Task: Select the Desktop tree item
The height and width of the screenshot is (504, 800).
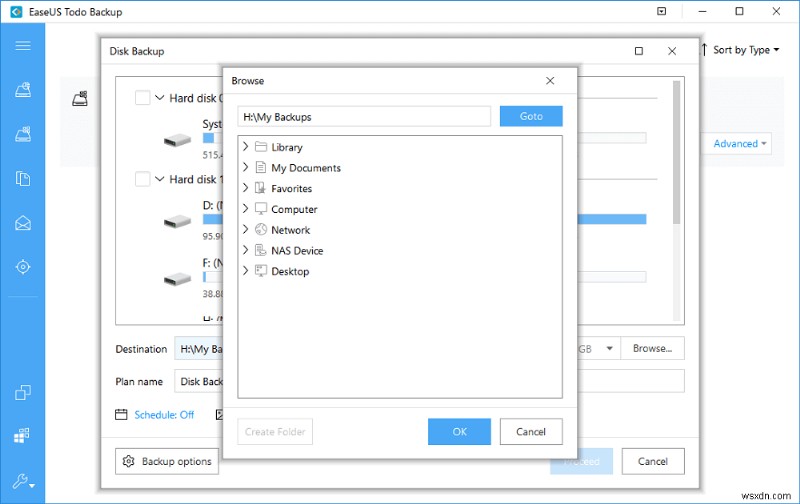Action: click(290, 271)
